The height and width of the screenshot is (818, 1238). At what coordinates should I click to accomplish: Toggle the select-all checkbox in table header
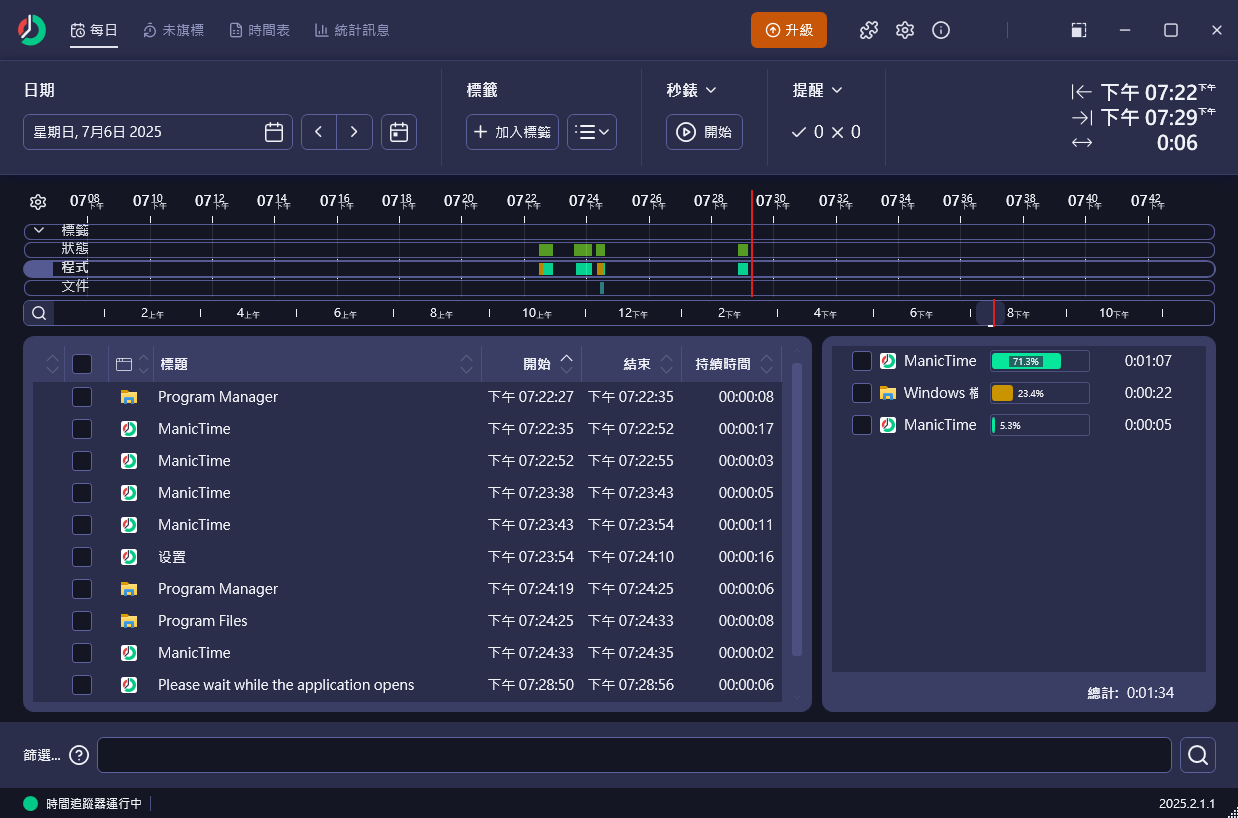82,364
